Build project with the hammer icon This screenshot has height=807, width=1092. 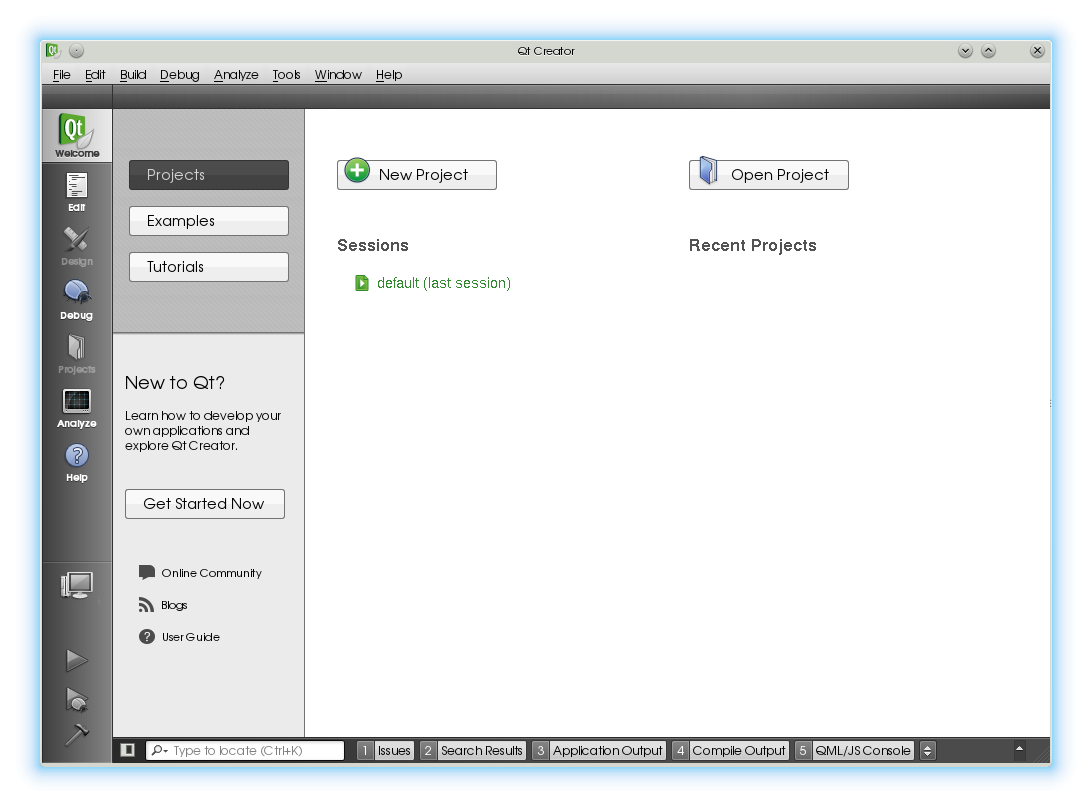click(x=77, y=735)
